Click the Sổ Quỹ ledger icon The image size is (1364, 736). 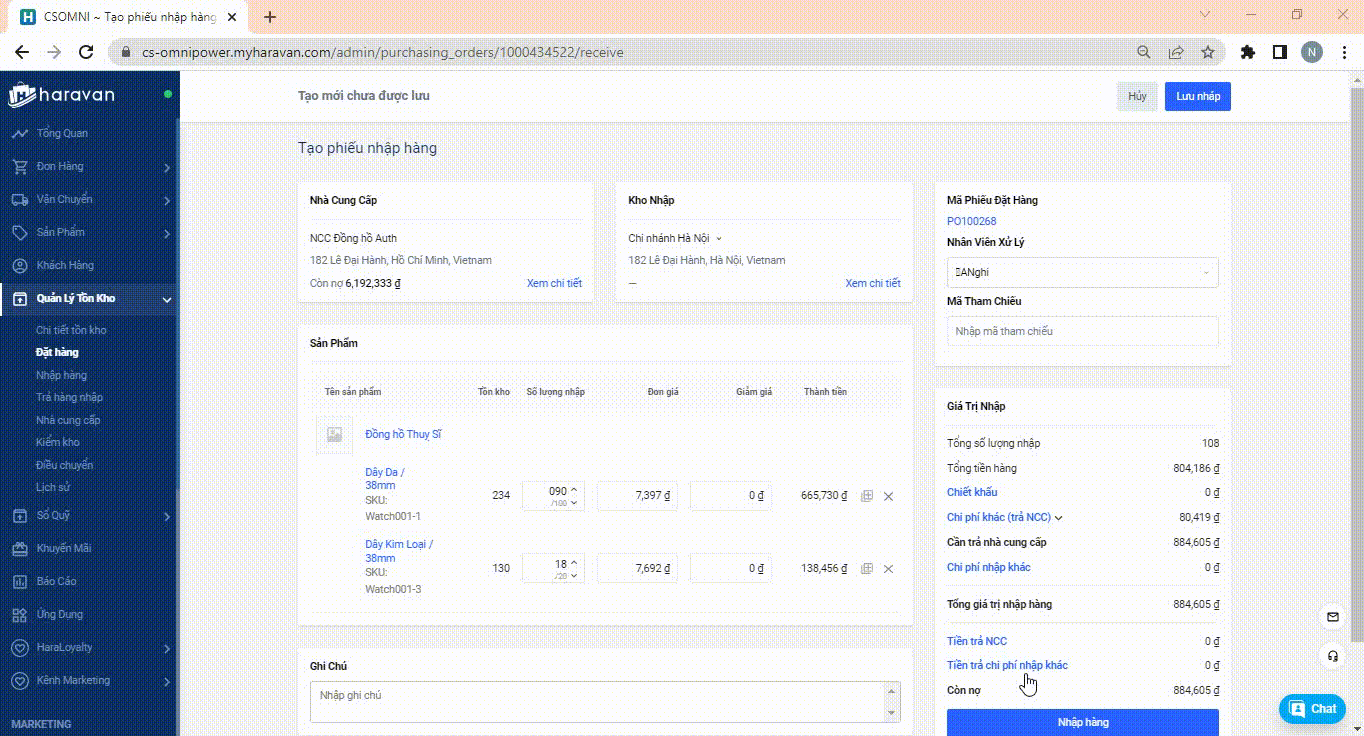click(x=19, y=516)
